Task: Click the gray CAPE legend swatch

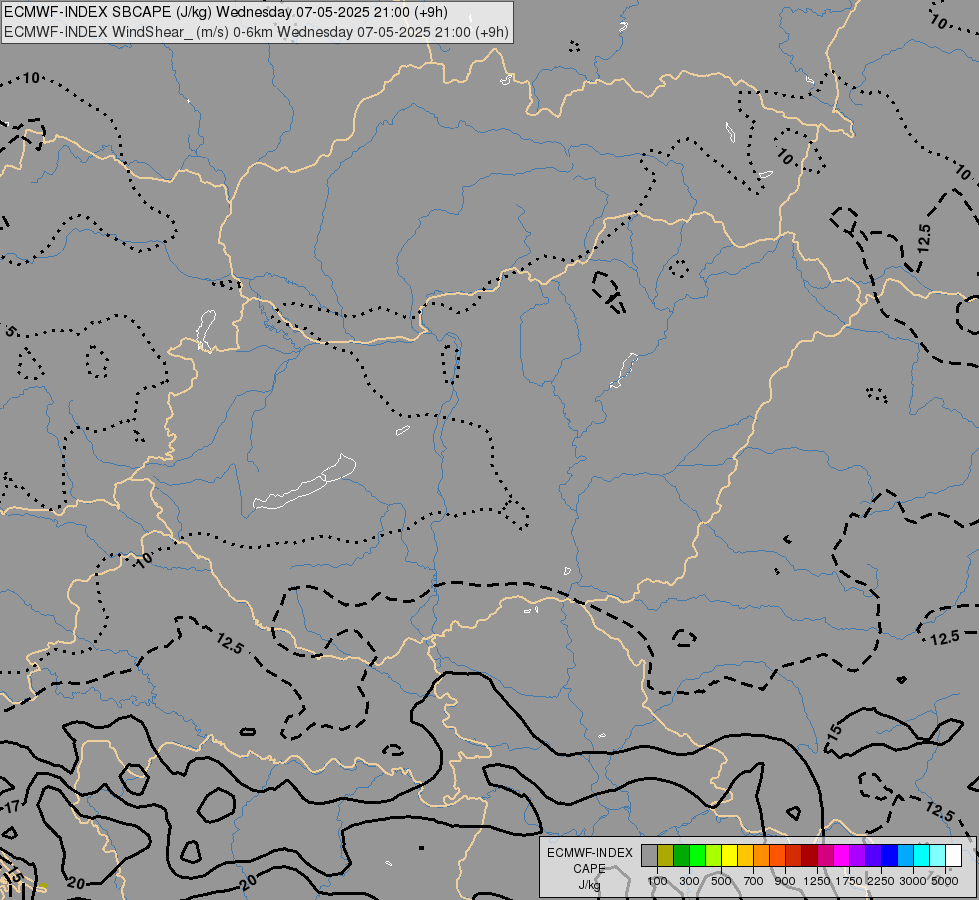Action: point(649,856)
